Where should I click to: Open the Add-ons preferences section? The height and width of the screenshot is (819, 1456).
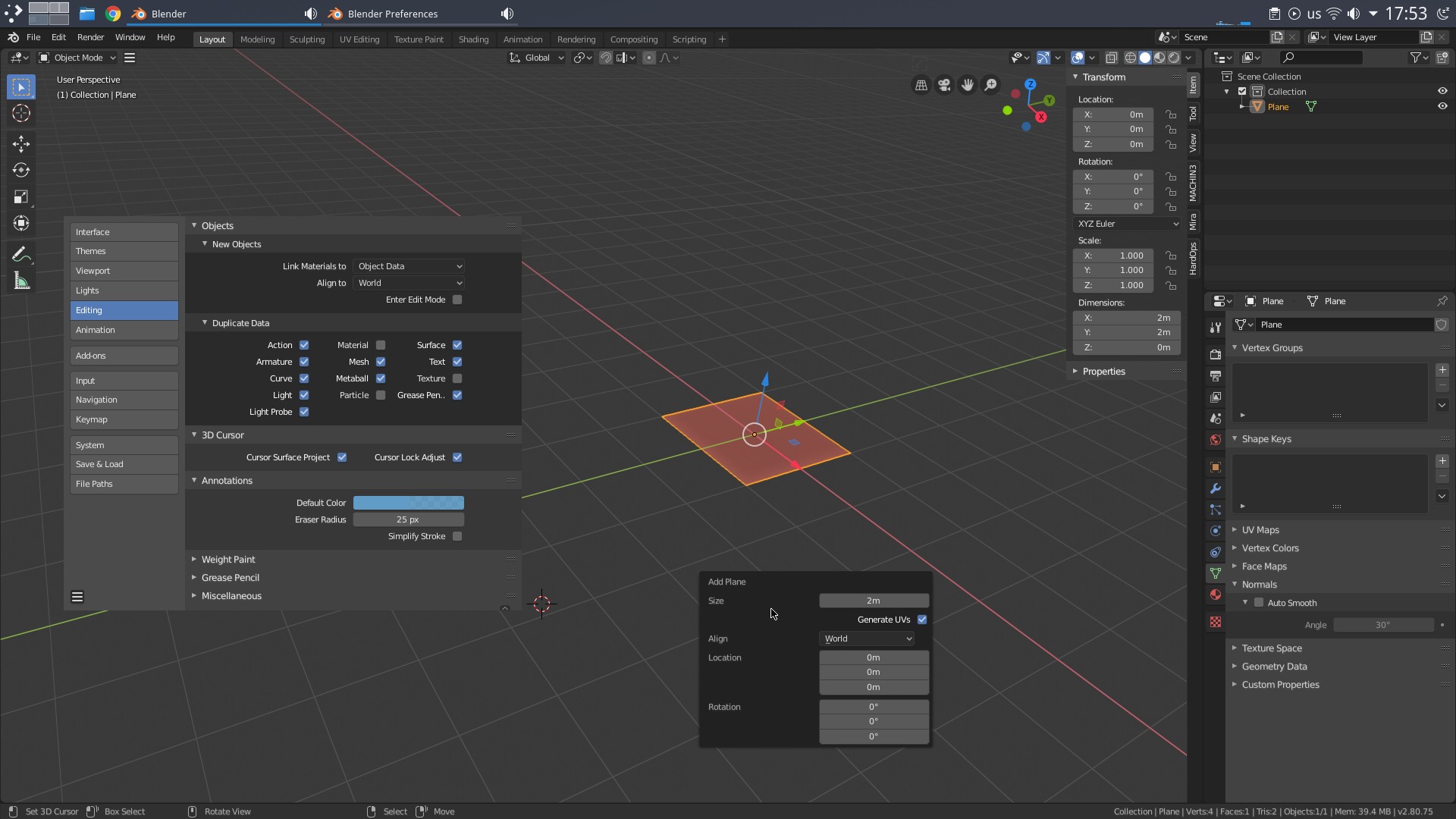[124, 356]
